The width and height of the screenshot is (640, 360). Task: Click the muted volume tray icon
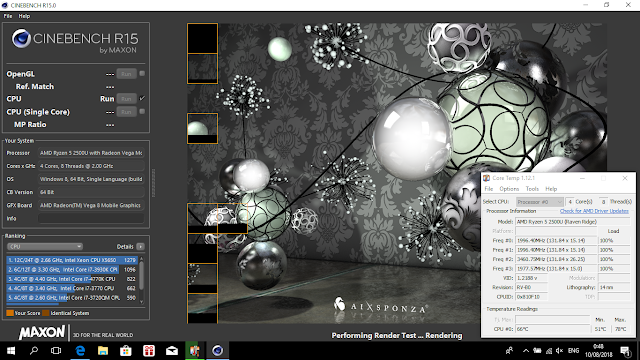click(560, 351)
